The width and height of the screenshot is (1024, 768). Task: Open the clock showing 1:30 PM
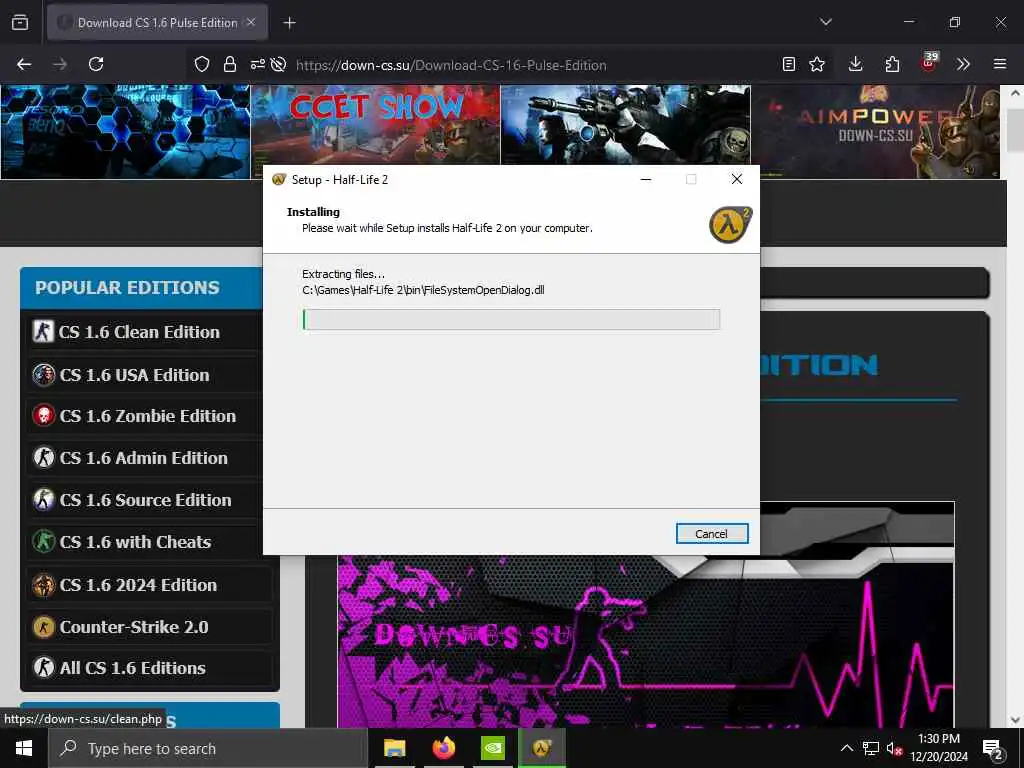[939, 748]
